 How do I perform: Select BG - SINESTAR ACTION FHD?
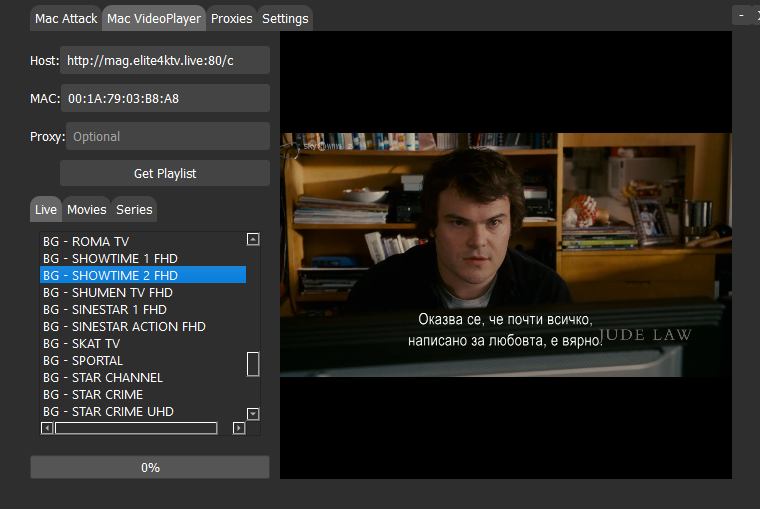(x=143, y=326)
